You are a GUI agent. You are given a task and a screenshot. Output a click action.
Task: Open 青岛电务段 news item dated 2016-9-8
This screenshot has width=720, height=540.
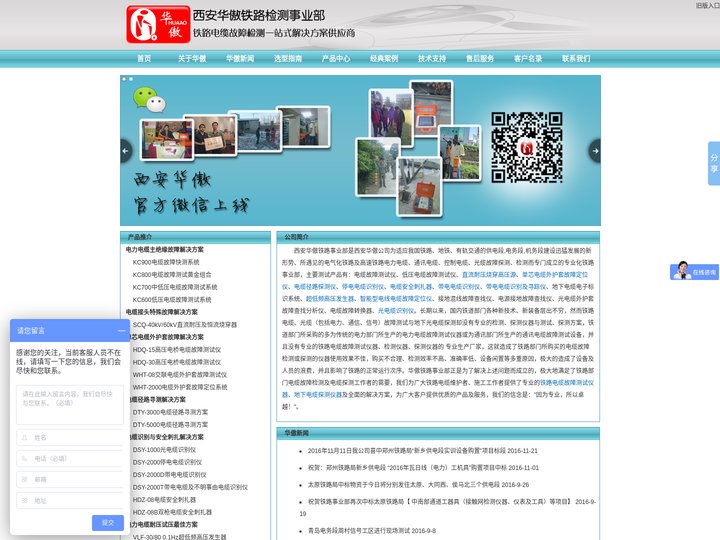tap(371, 531)
